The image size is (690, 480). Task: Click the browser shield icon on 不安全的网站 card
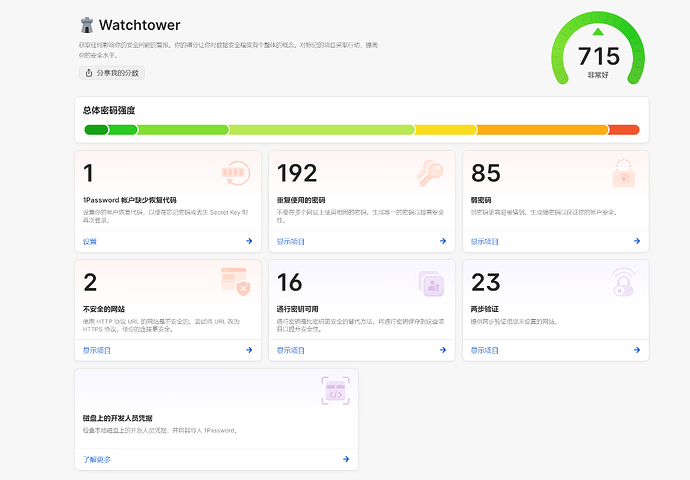[x=236, y=282]
